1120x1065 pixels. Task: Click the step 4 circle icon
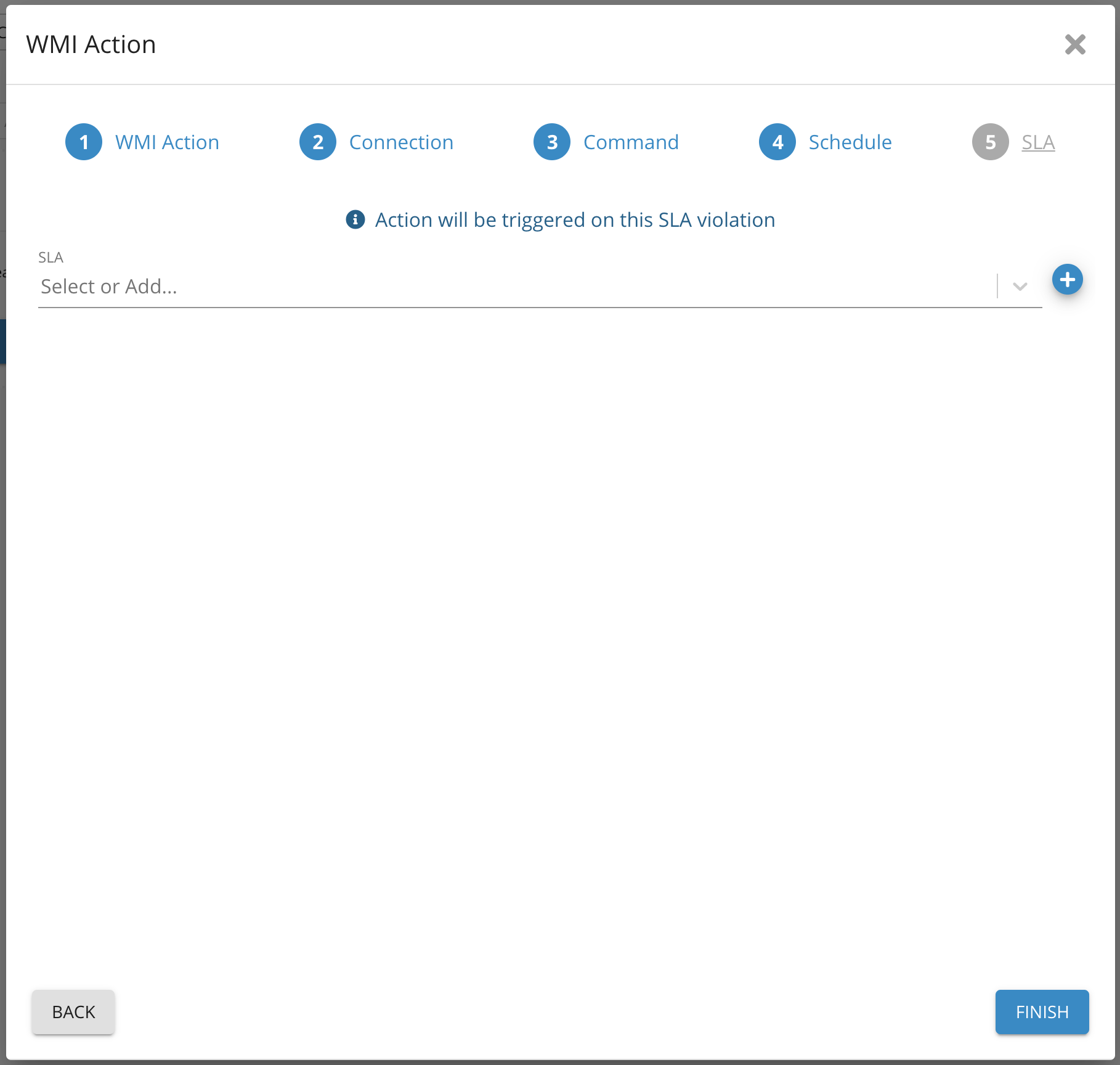coord(777,142)
